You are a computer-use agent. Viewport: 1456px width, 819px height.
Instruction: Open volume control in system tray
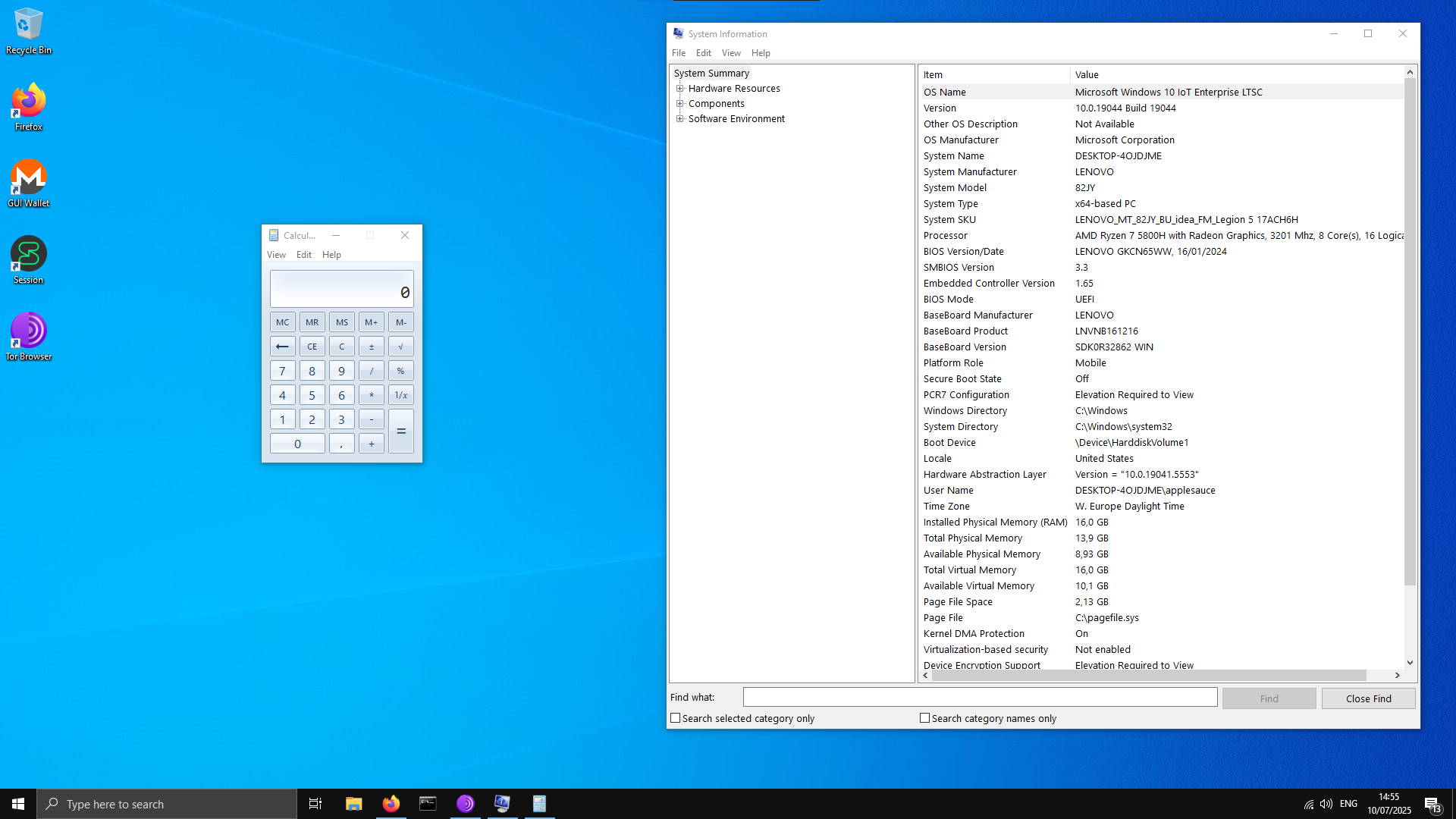1326,804
